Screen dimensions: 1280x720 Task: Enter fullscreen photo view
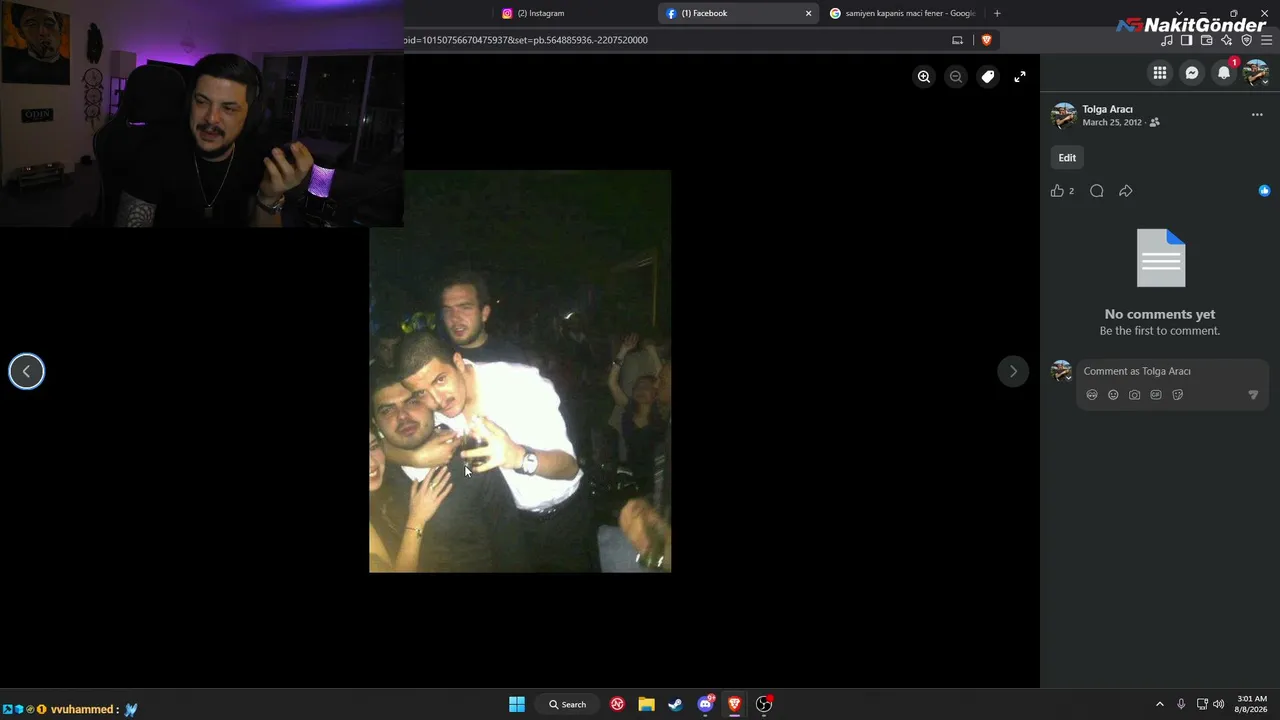point(1020,76)
